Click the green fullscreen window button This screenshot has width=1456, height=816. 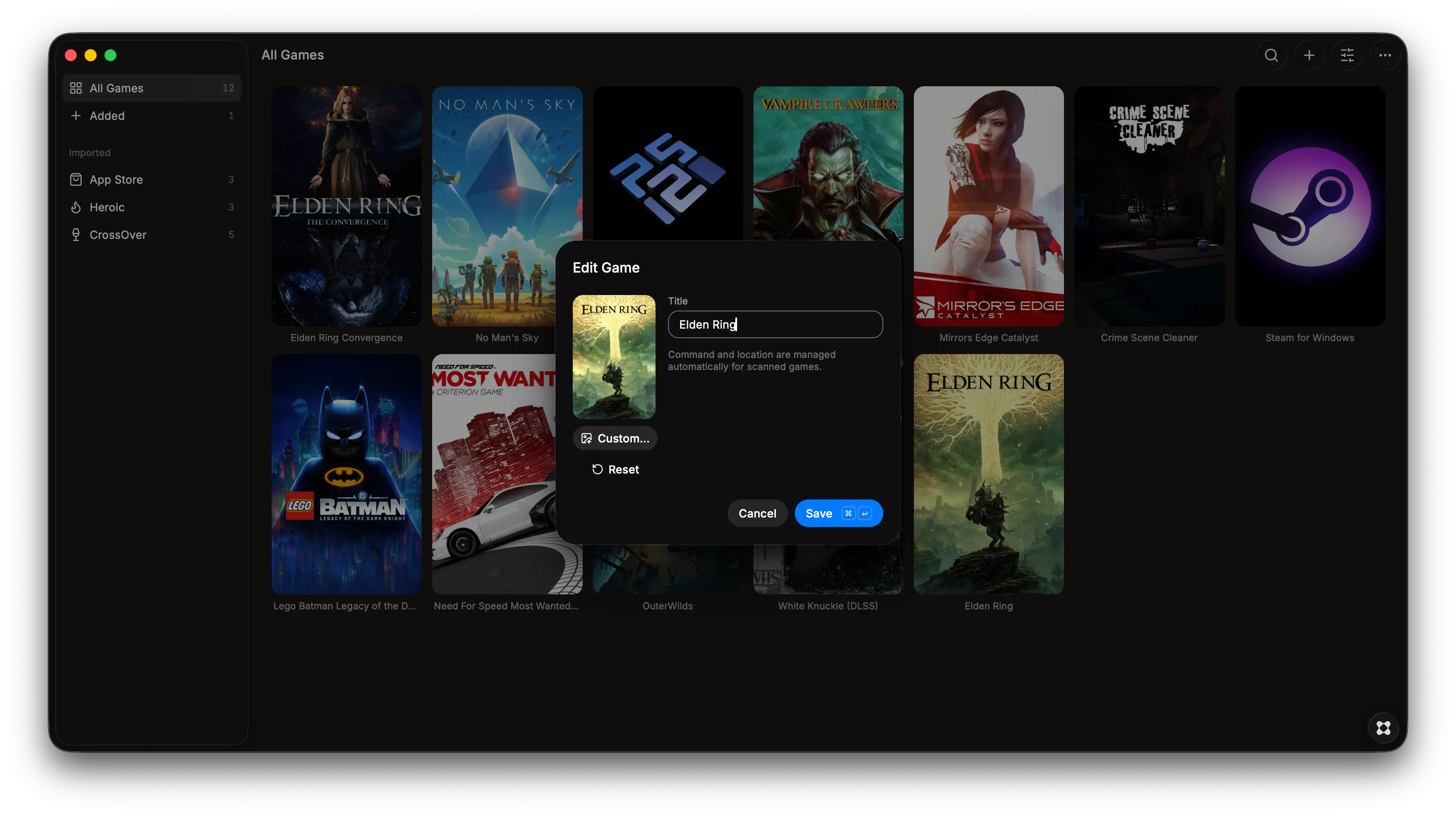click(x=110, y=55)
